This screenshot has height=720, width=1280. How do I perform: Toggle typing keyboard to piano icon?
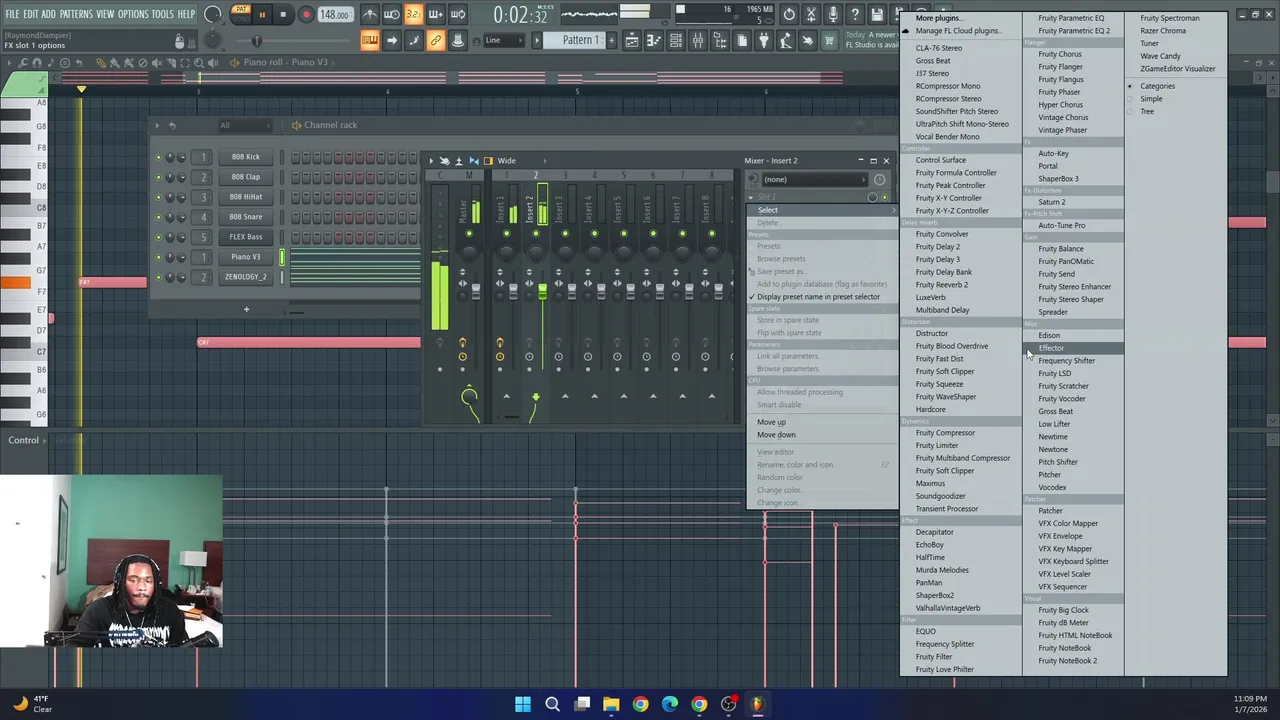point(370,40)
